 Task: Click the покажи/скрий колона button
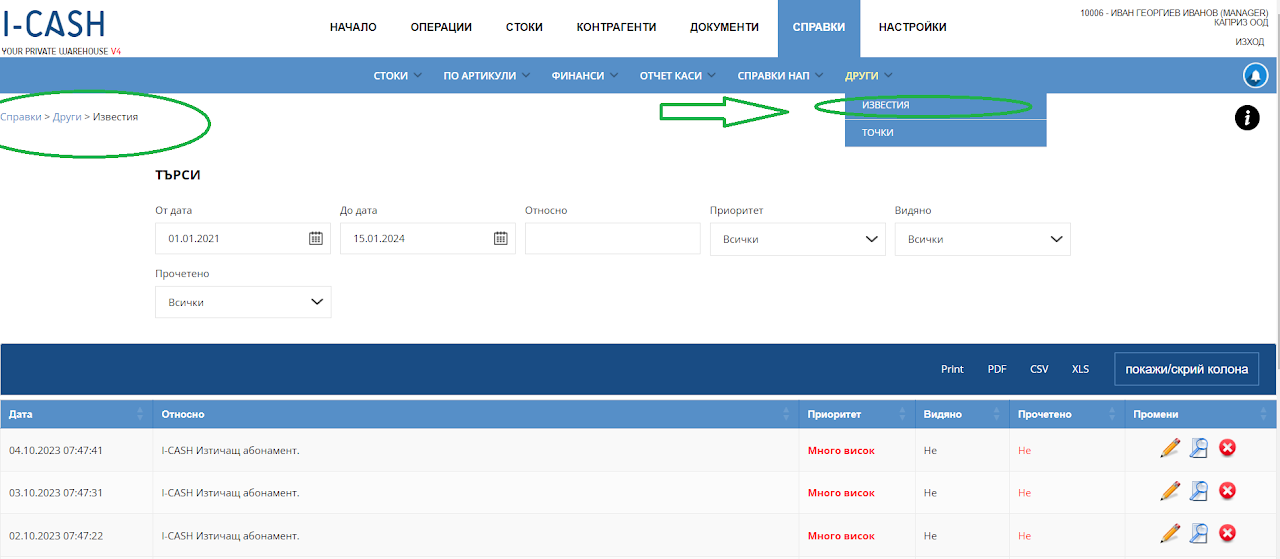point(1187,369)
